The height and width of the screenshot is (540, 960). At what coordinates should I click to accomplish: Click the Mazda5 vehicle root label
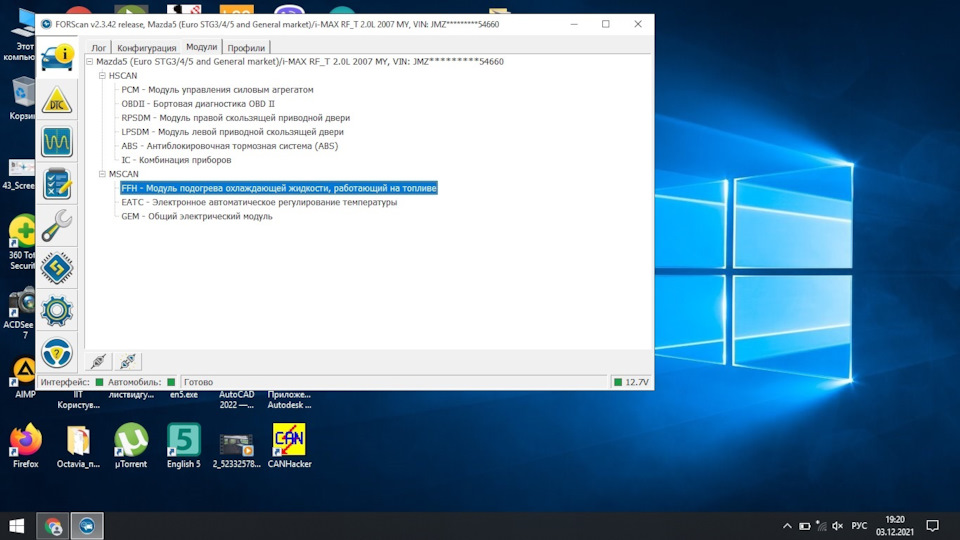300,61
